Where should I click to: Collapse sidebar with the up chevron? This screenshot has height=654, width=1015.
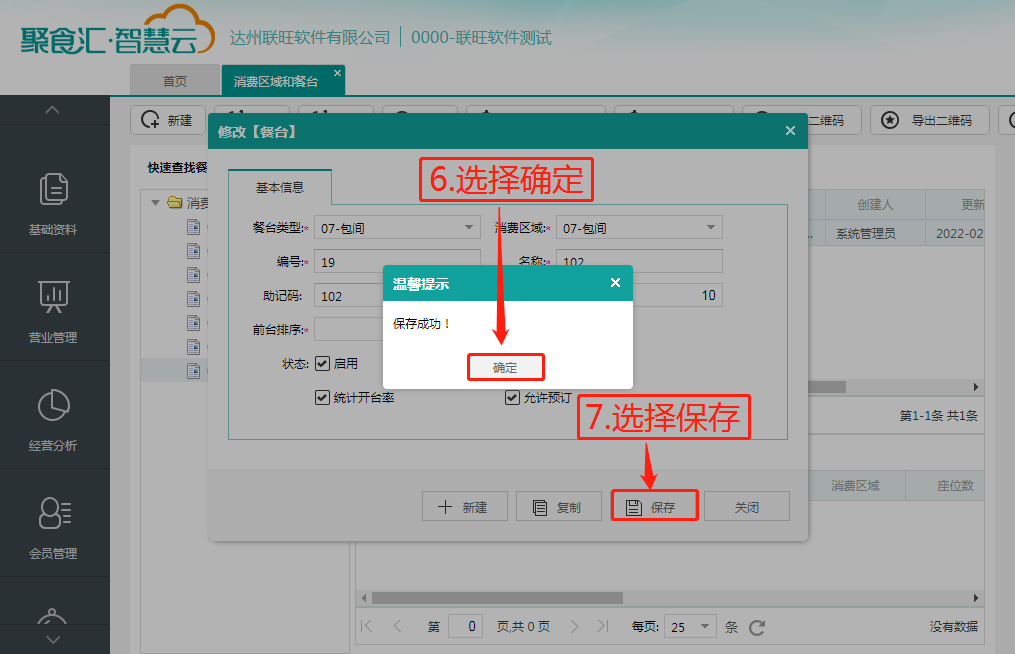[52, 110]
